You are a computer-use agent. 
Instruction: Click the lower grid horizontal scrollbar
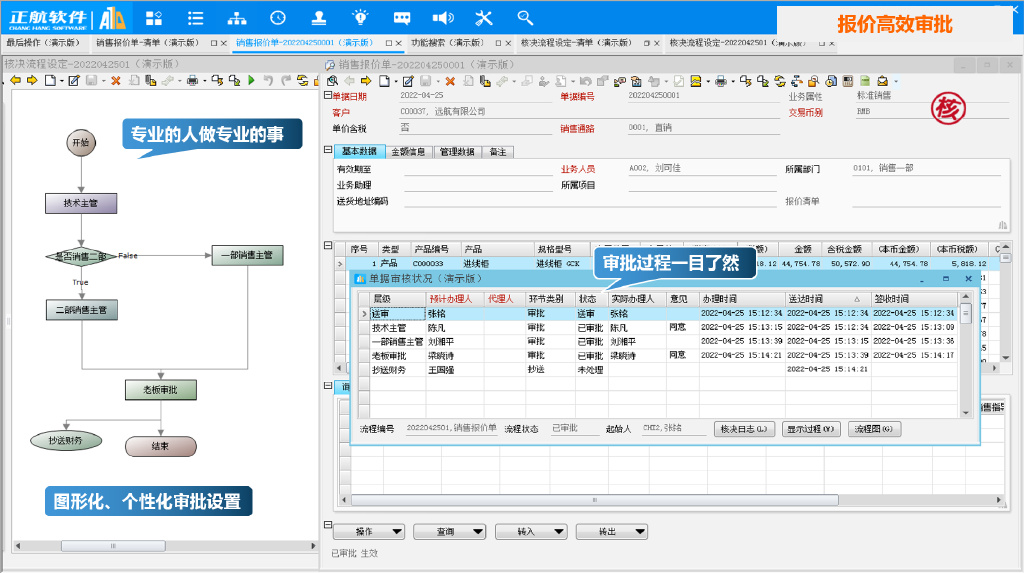pyautogui.click(x=594, y=500)
